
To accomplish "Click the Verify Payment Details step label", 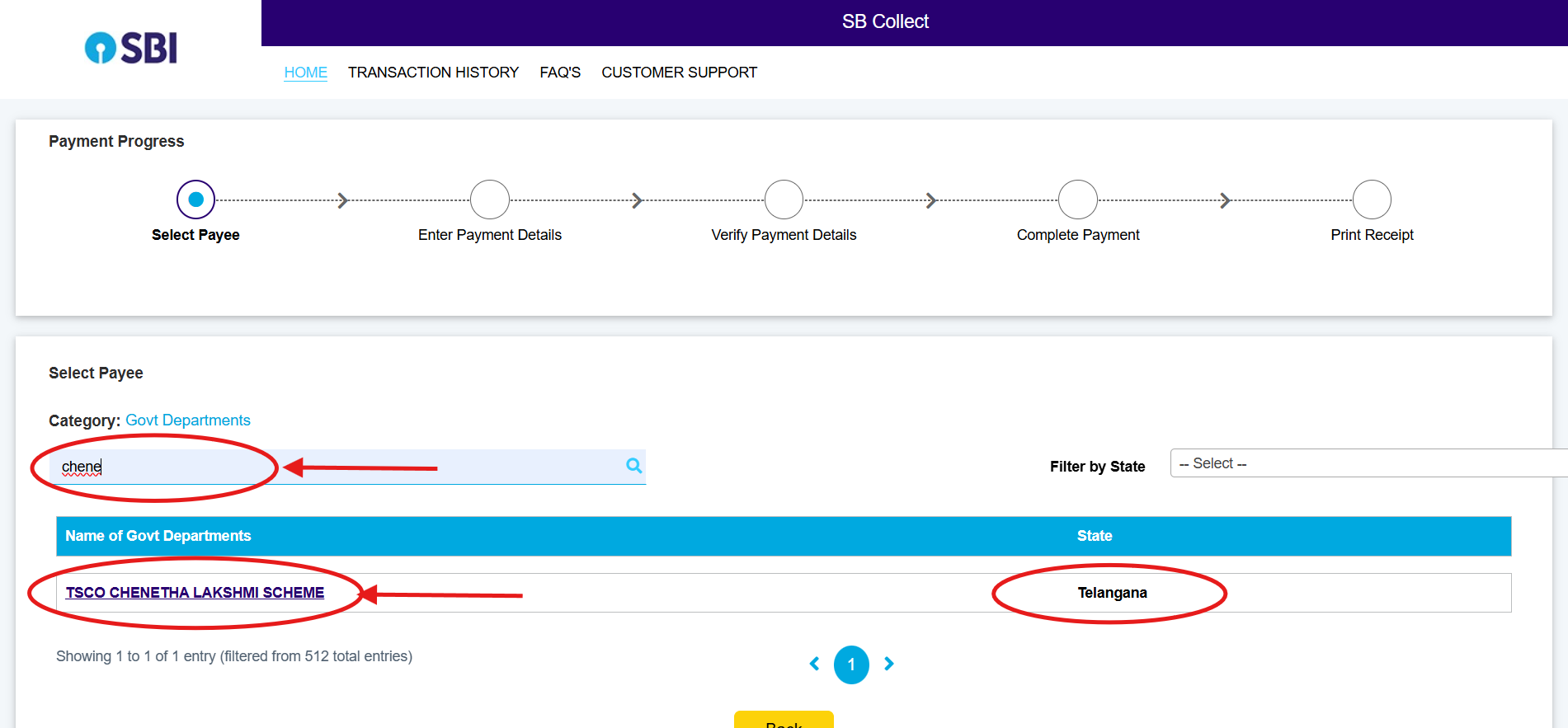I will pyautogui.click(x=784, y=235).
